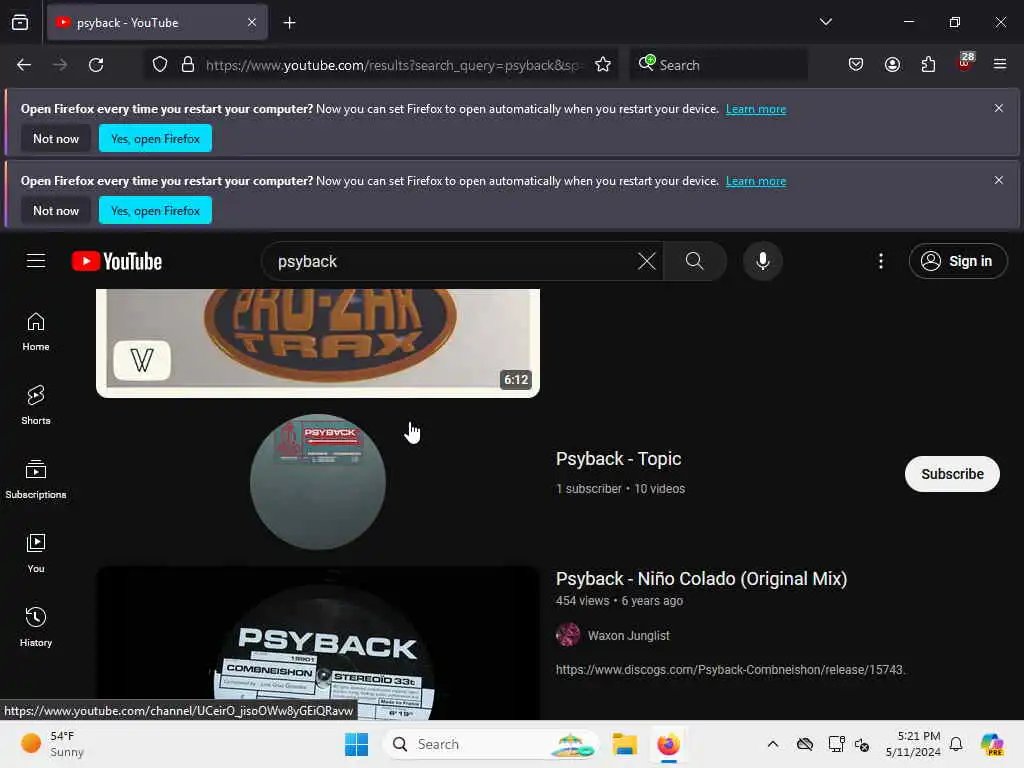Viewport: 1024px width, 768px height.
Task: Clear the YouTube search query with X
Action: point(647,261)
